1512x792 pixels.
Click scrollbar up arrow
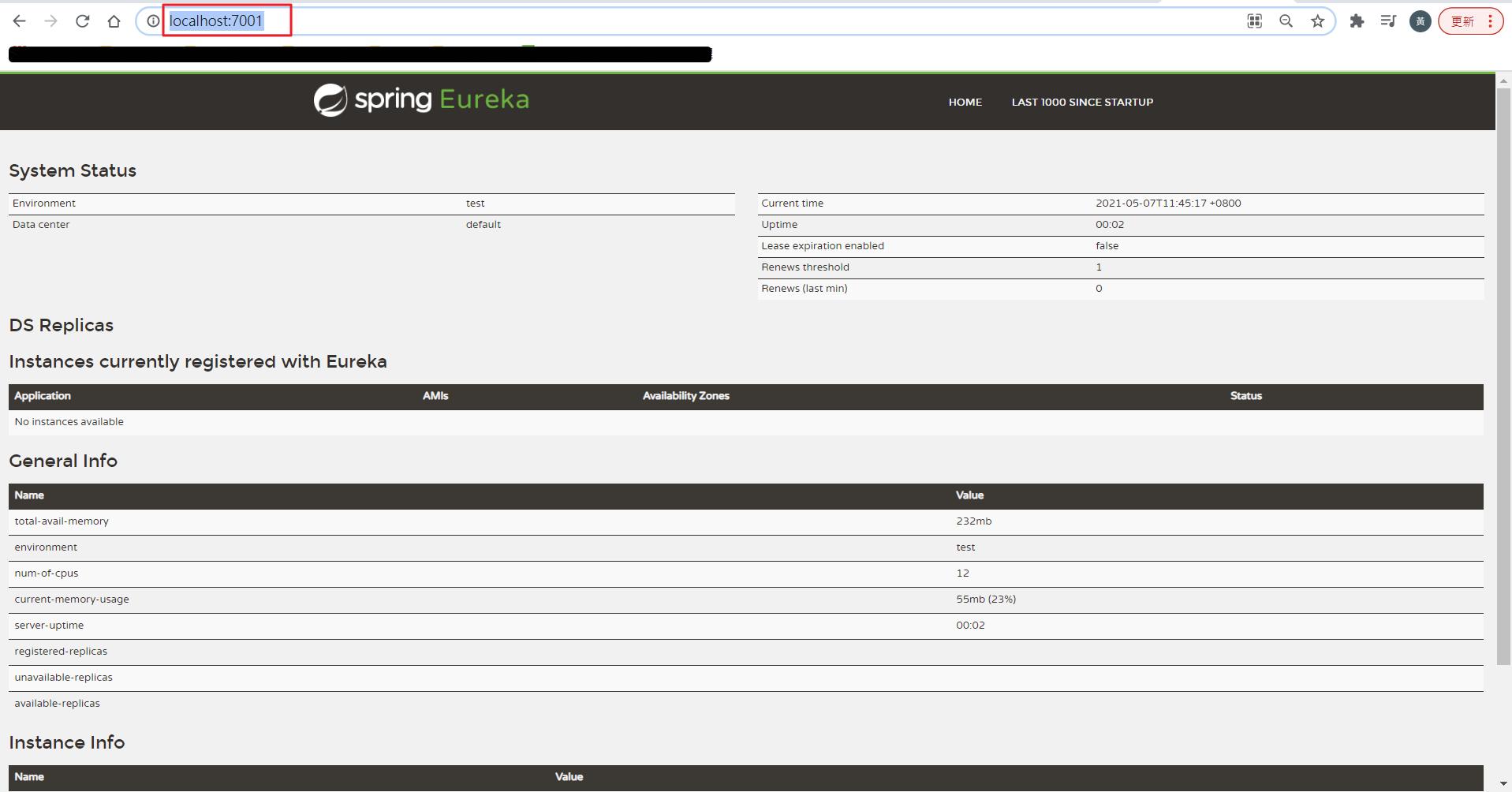(1503, 80)
